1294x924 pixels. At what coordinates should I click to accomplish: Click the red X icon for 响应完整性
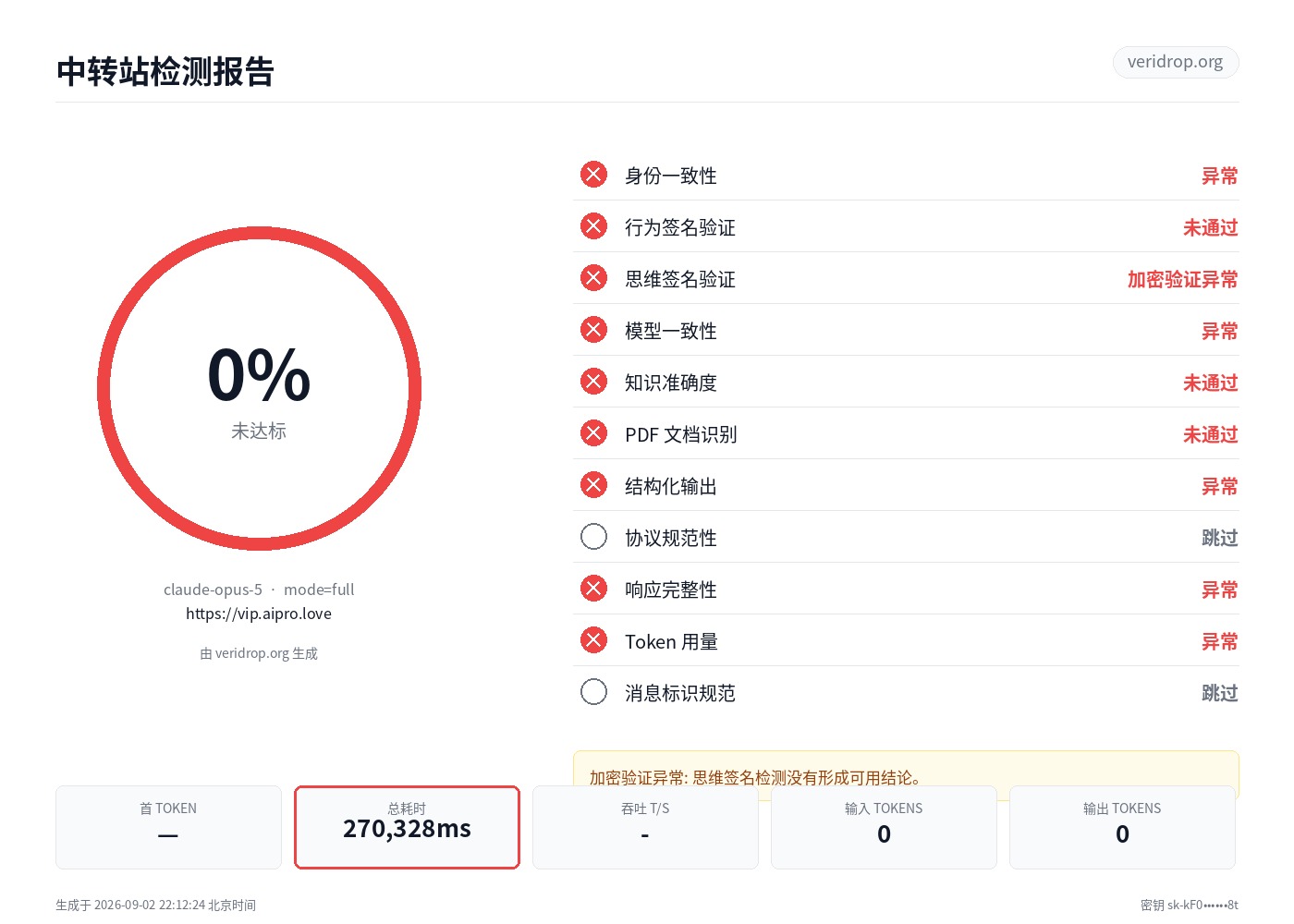point(593,589)
